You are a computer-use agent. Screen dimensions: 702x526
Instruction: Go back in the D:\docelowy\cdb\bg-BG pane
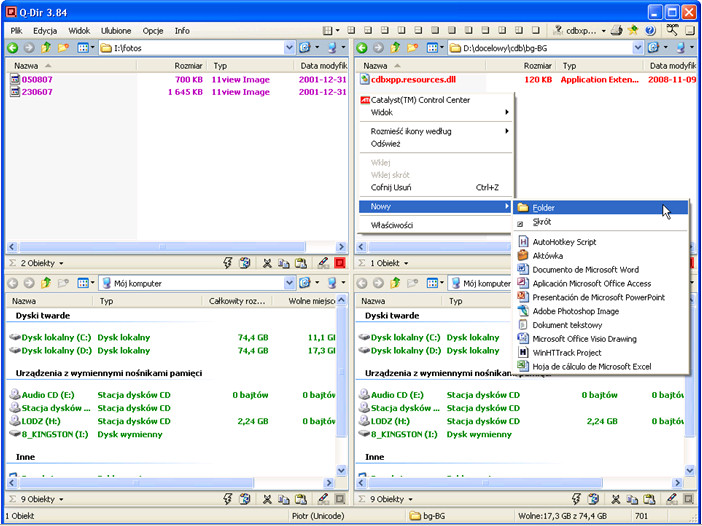click(x=362, y=47)
